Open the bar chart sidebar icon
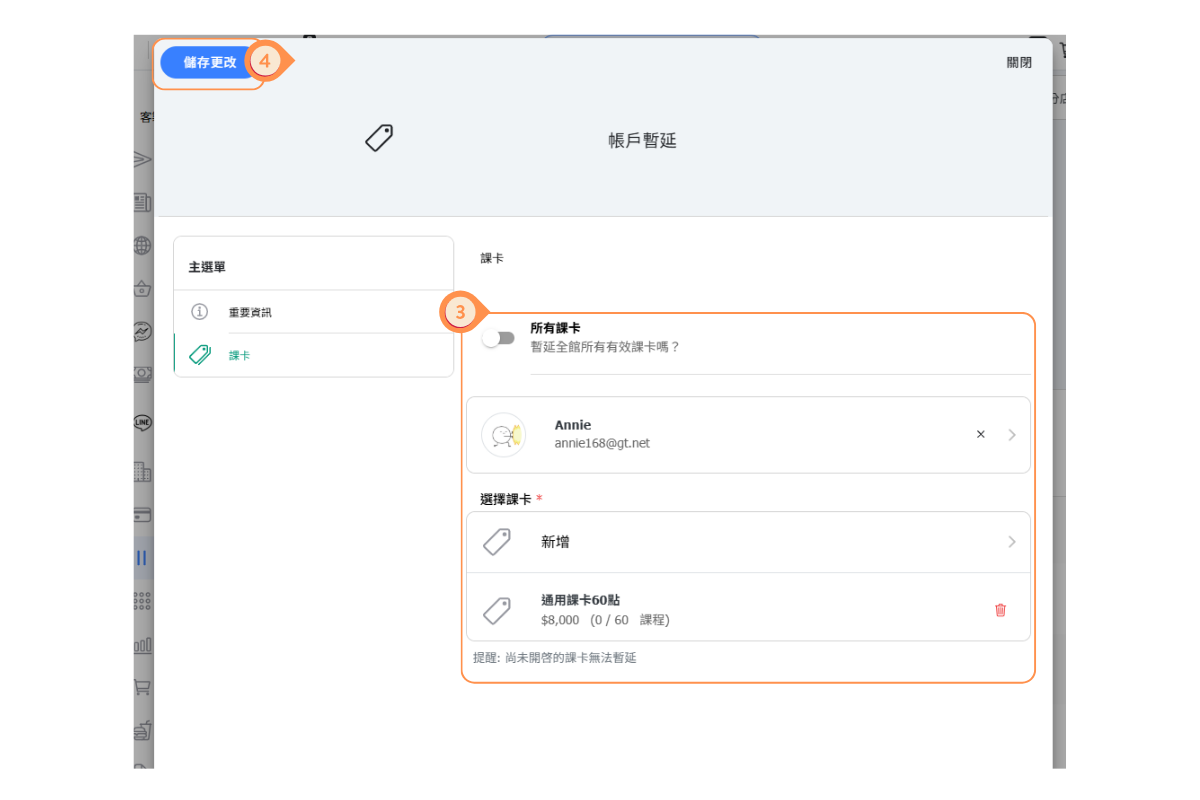The width and height of the screenshot is (1200, 800). [x=142, y=646]
